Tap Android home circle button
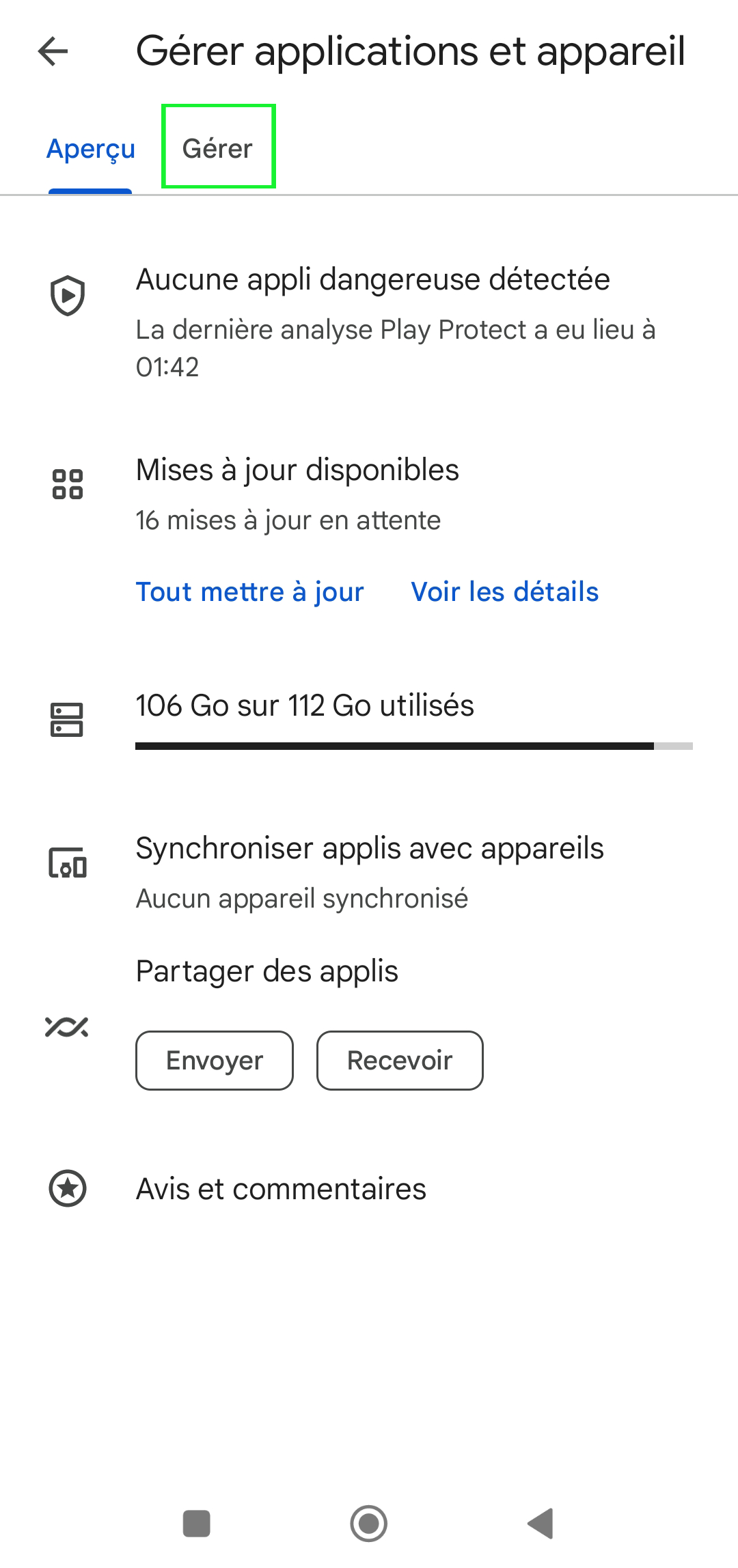This screenshot has width=738, height=1568. pos(369,1524)
